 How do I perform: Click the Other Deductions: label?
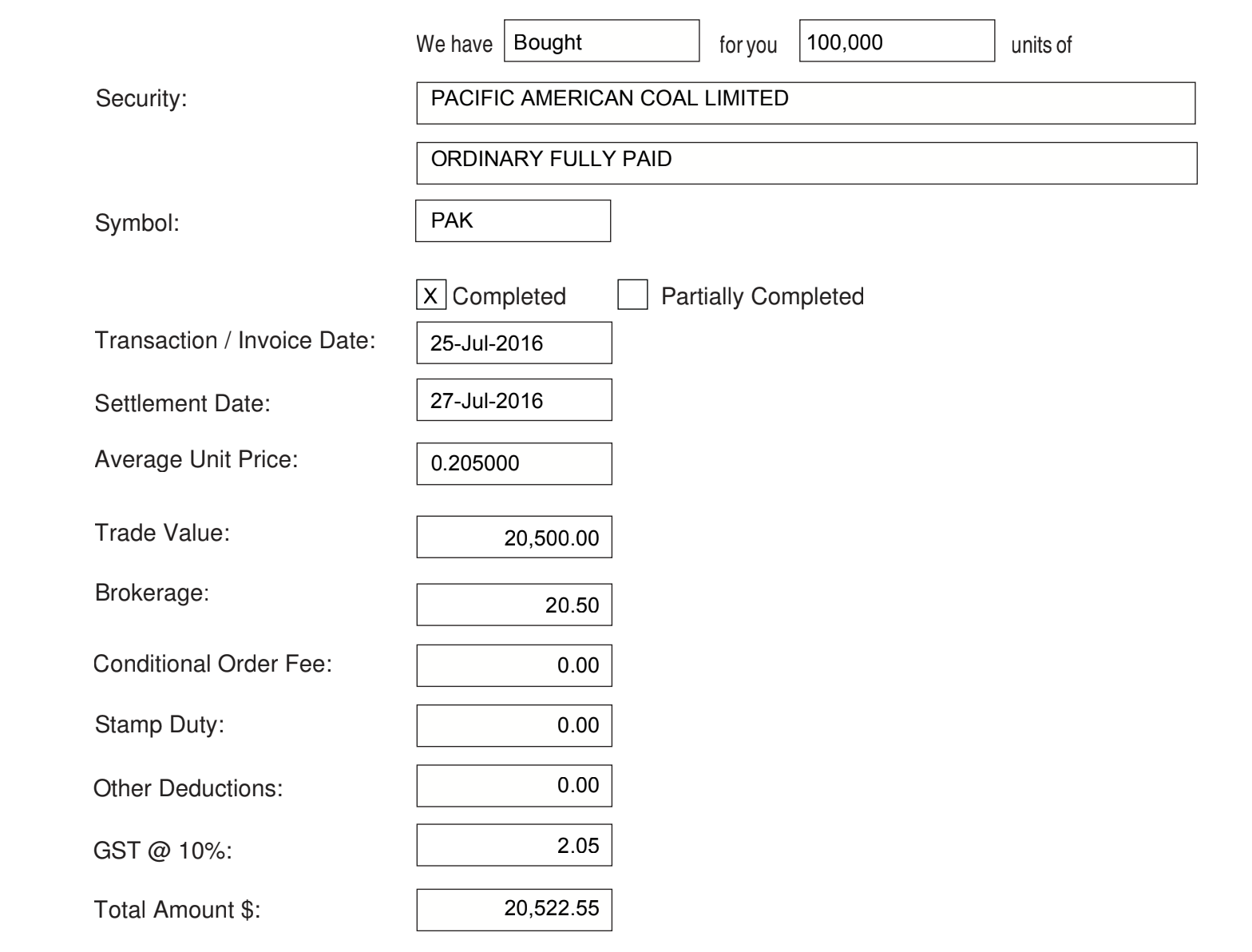coord(188,788)
